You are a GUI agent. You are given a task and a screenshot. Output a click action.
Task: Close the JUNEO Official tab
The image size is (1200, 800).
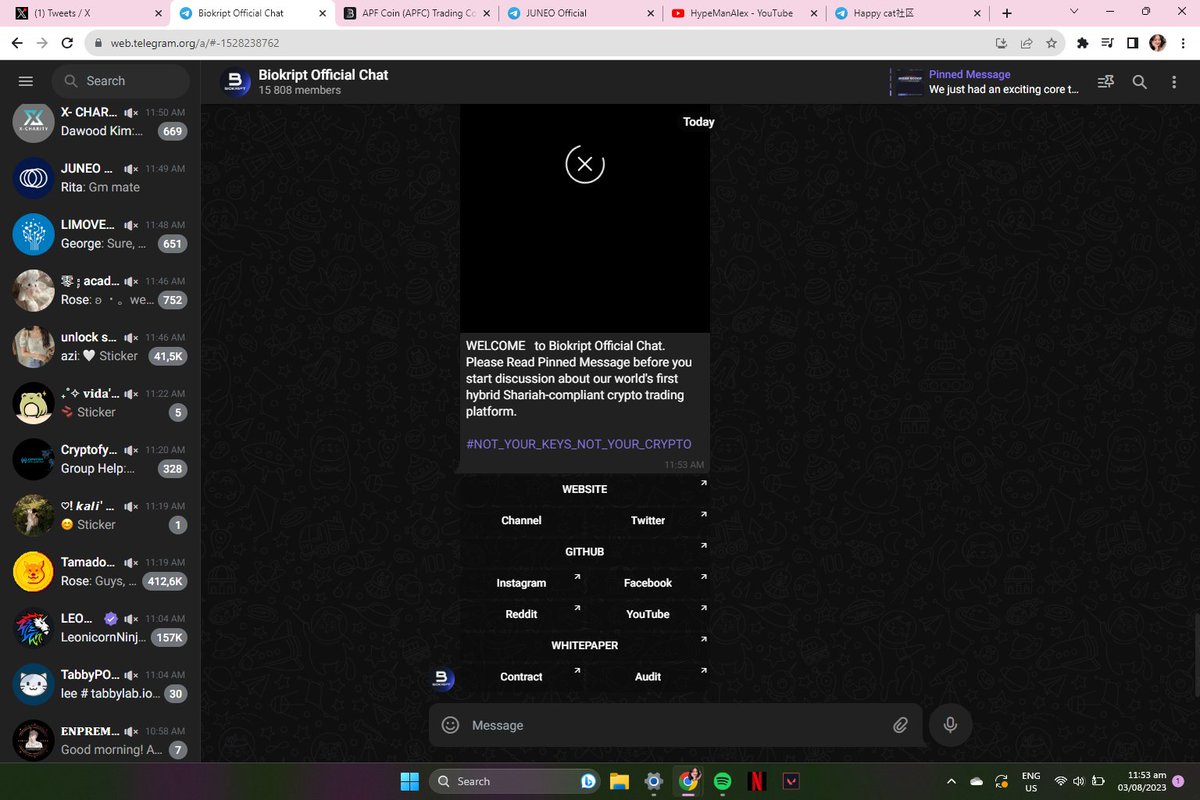click(x=650, y=13)
